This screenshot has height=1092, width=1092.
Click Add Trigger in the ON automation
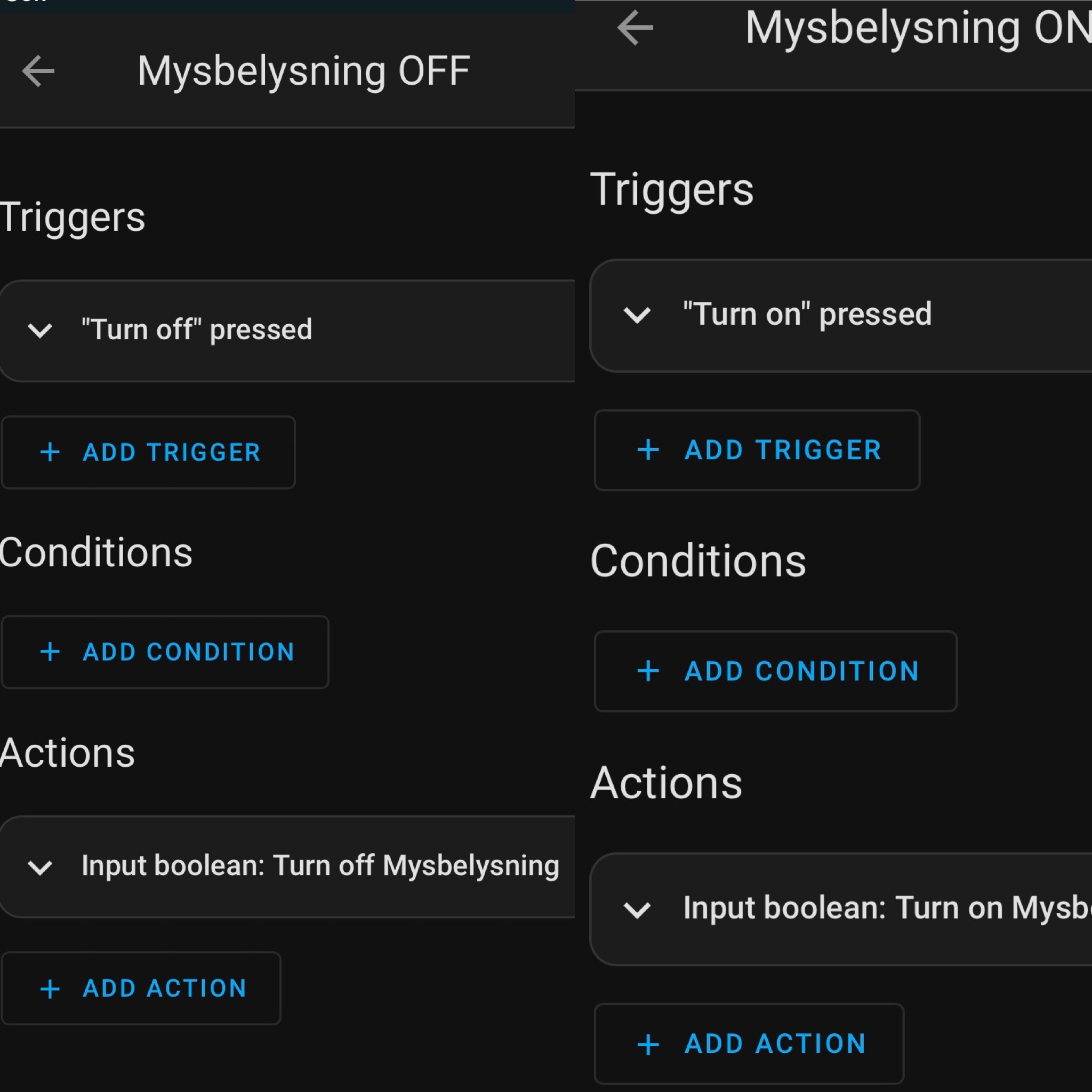coord(757,450)
